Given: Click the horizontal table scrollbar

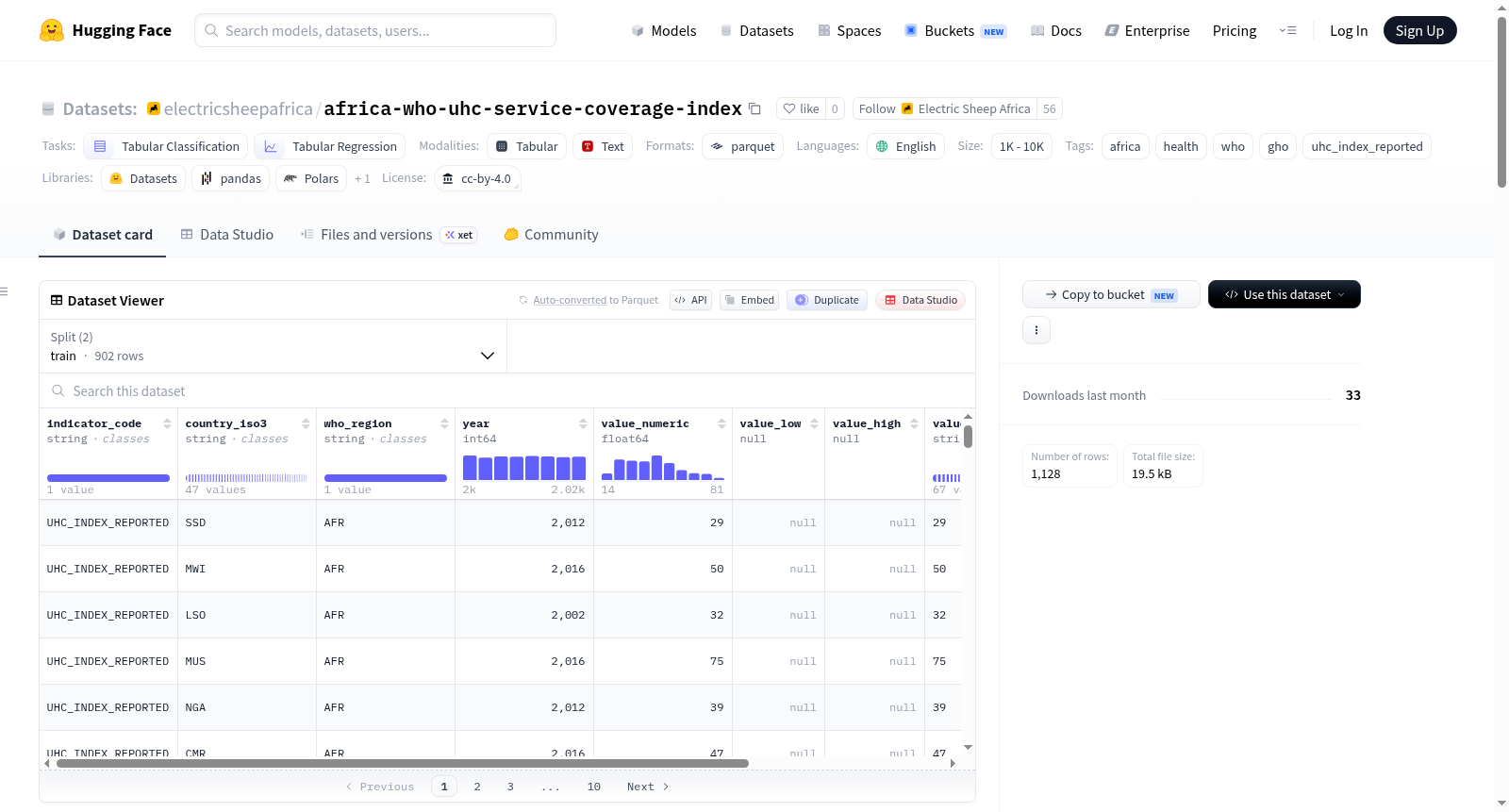Looking at the screenshot, I should coord(403,763).
